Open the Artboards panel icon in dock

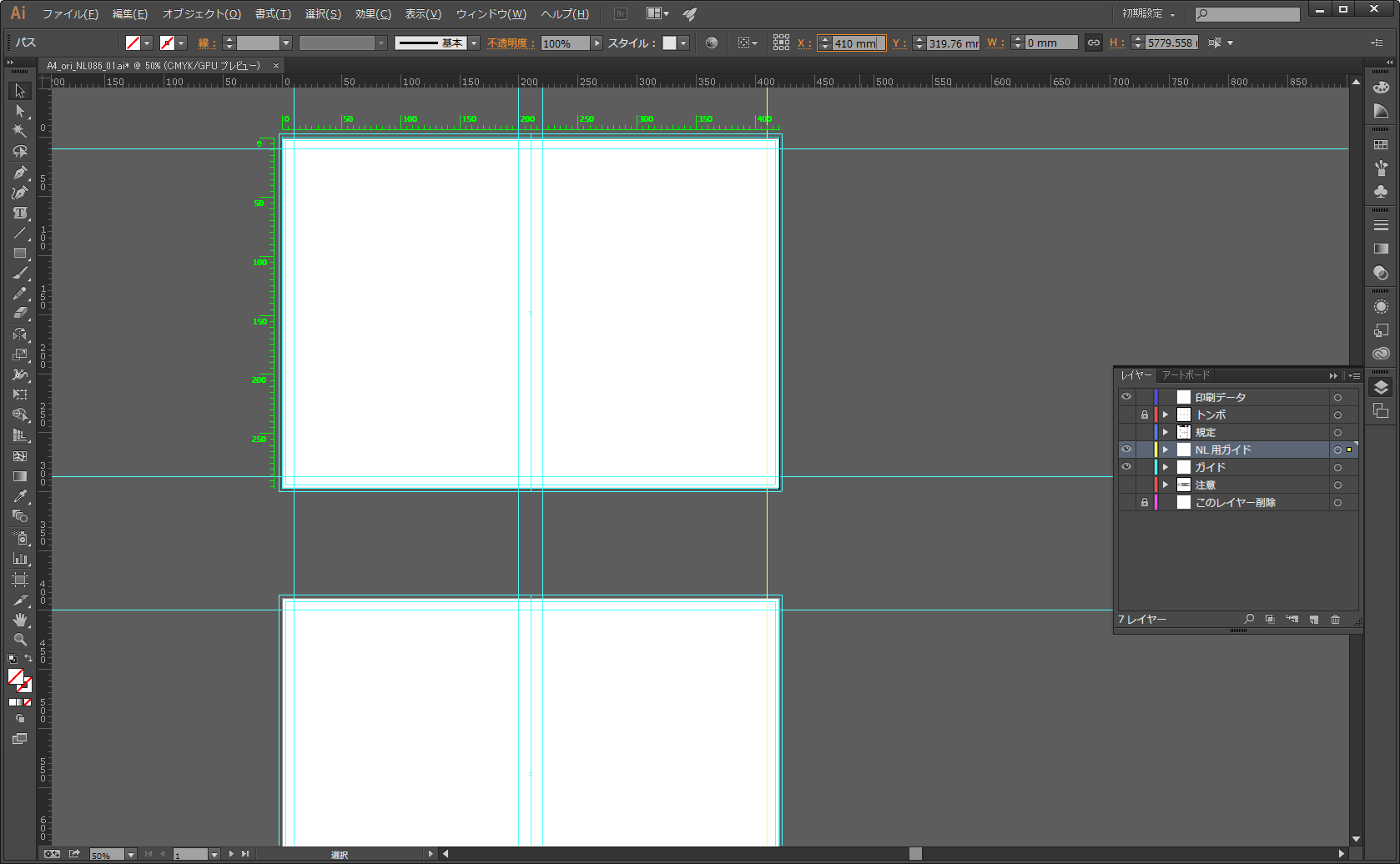[x=1381, y=410]
